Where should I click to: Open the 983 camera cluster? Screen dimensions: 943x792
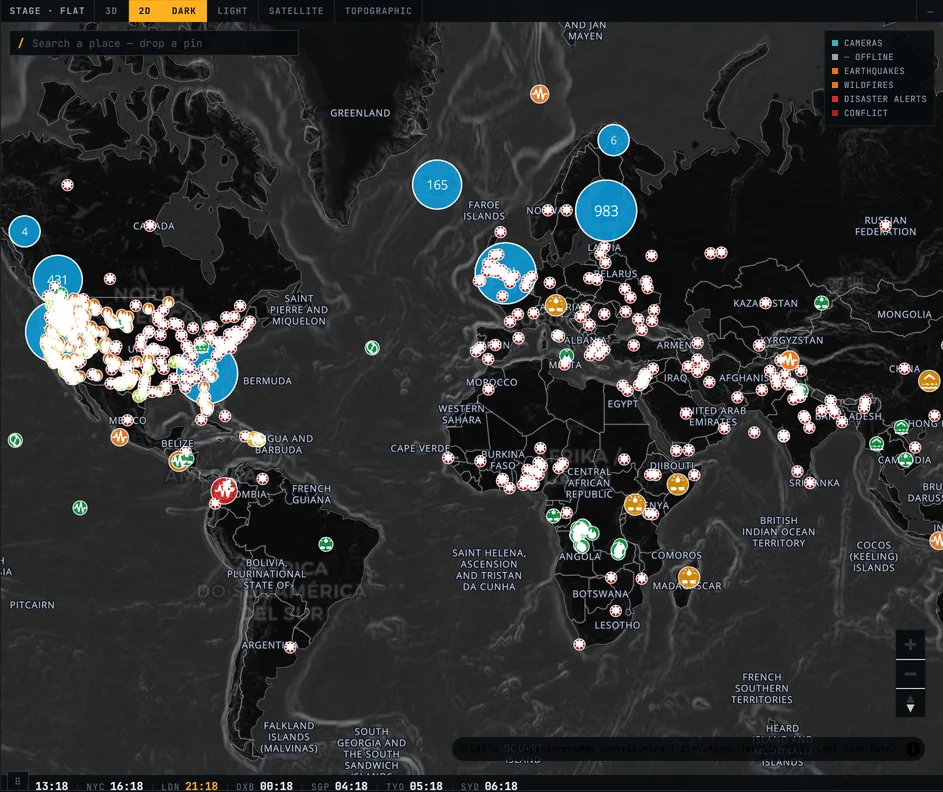coord(606,210)
